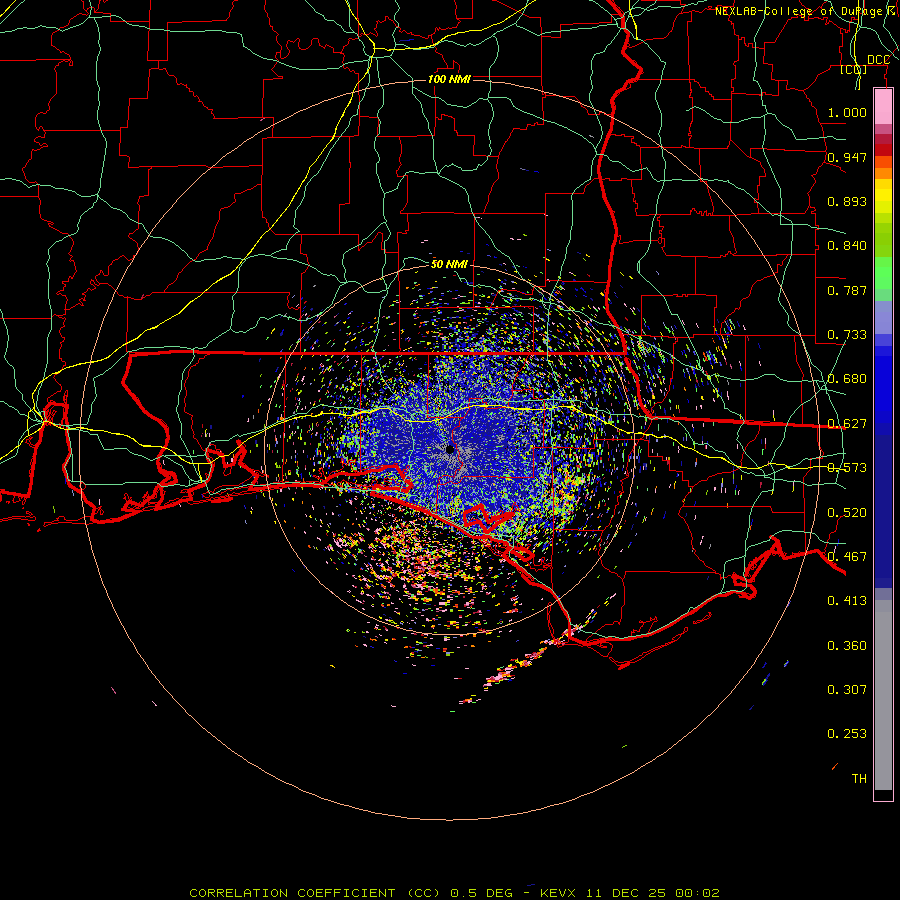
Task: Select the 0.467 colorbar value
Action: (x=847, y=557)
